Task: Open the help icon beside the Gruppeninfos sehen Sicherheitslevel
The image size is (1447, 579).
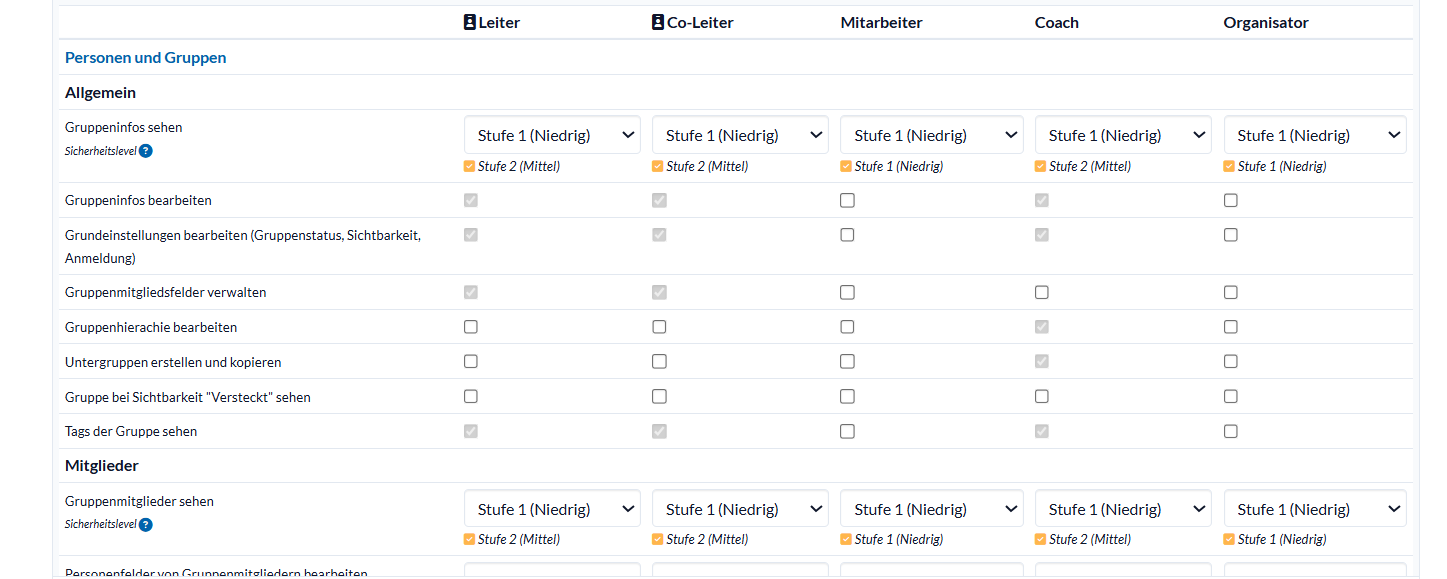Action: click(146, 151)
